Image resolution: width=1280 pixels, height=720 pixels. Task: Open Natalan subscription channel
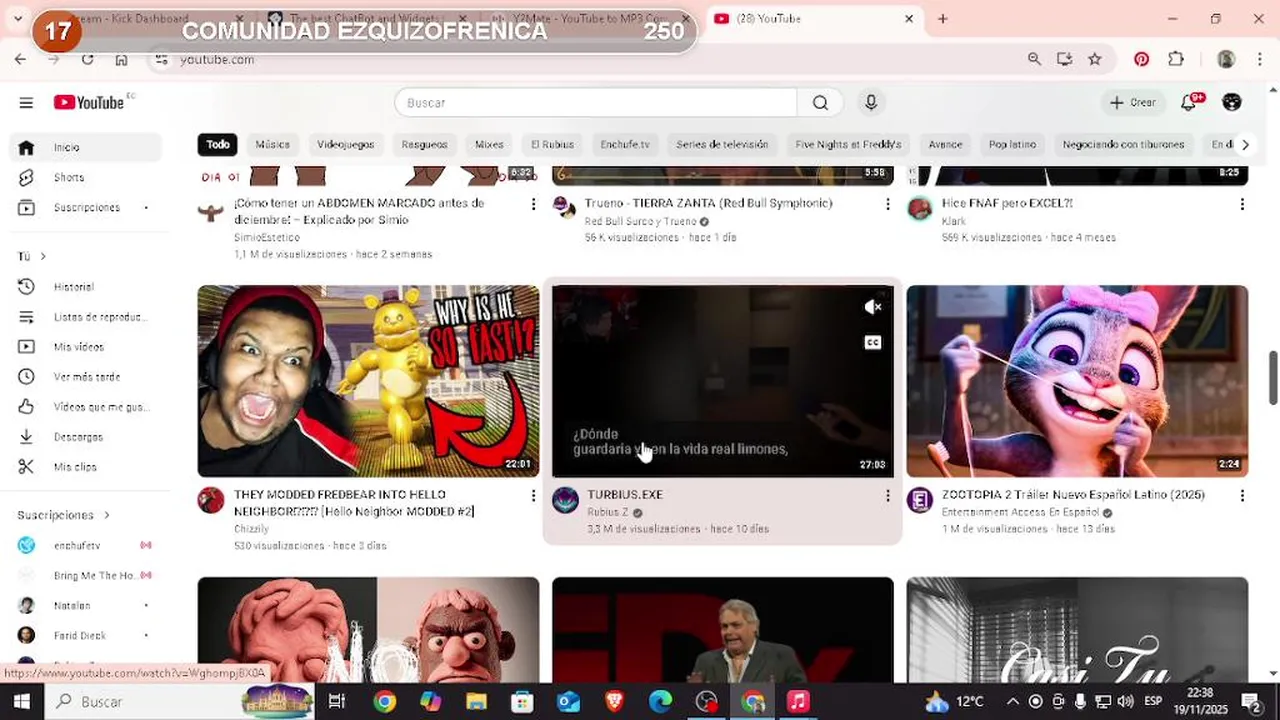click(85, 605)
